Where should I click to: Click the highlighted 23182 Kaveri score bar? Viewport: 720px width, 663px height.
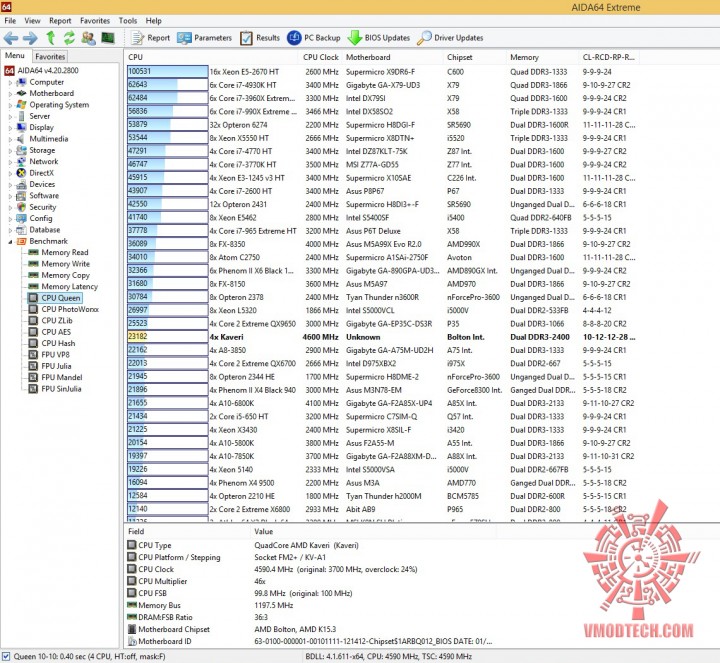(x=168, y=337)
